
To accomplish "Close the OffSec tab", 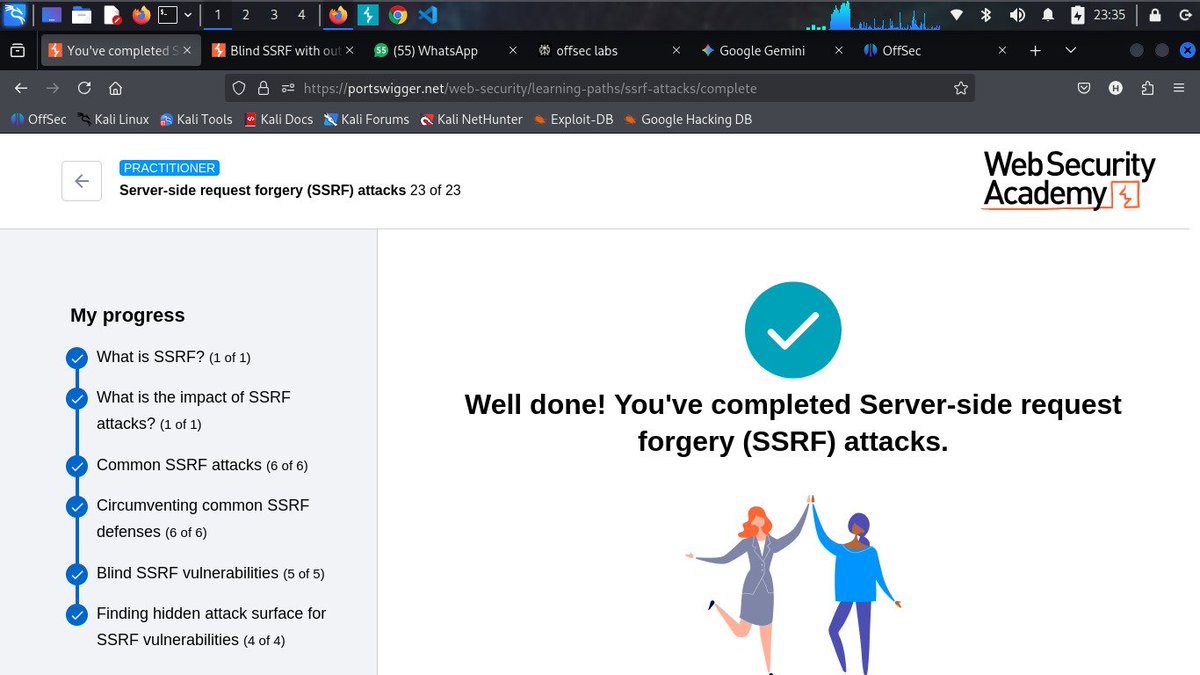I will point(1002,50).
